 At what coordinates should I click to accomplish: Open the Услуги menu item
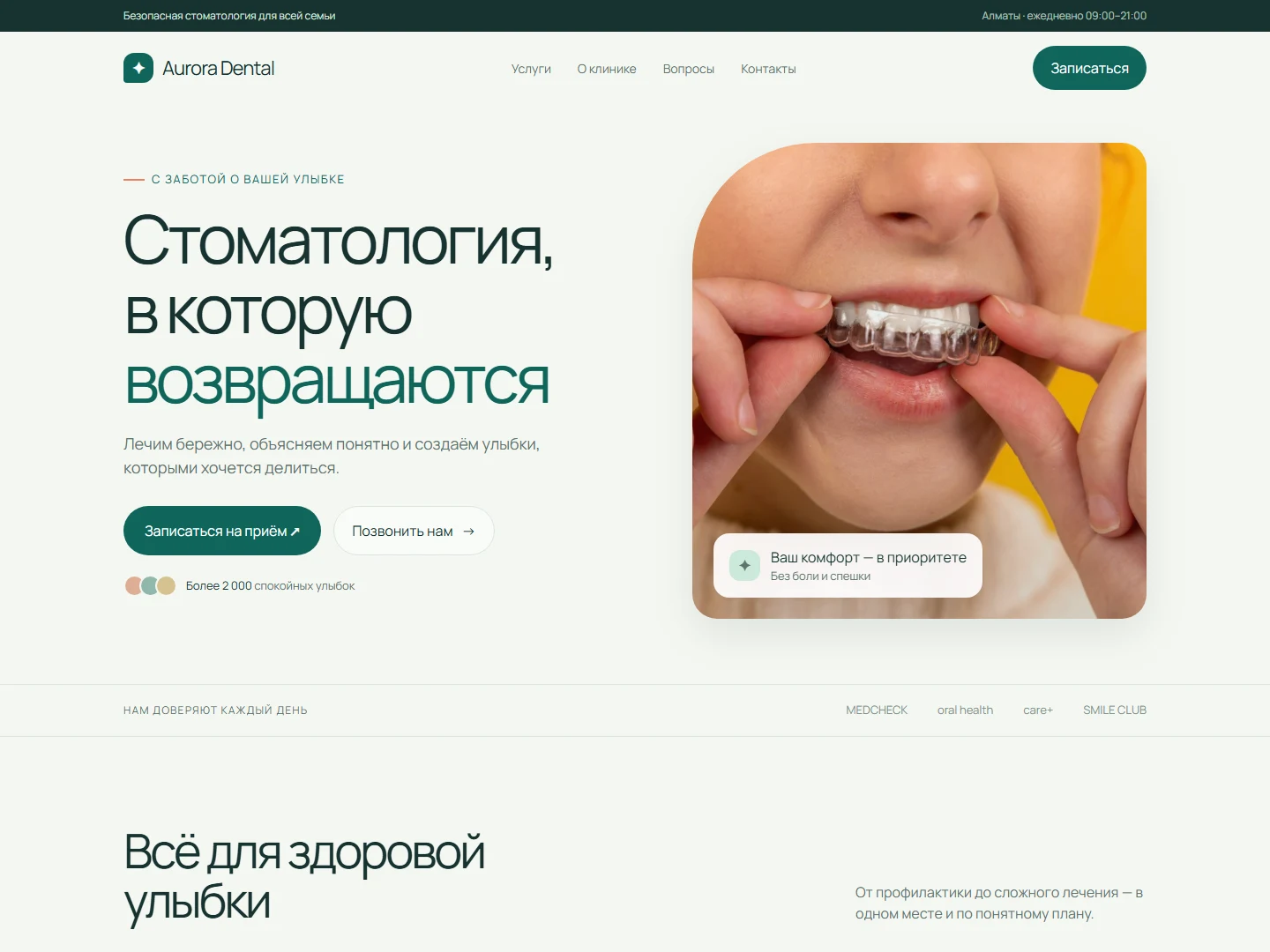531,69
